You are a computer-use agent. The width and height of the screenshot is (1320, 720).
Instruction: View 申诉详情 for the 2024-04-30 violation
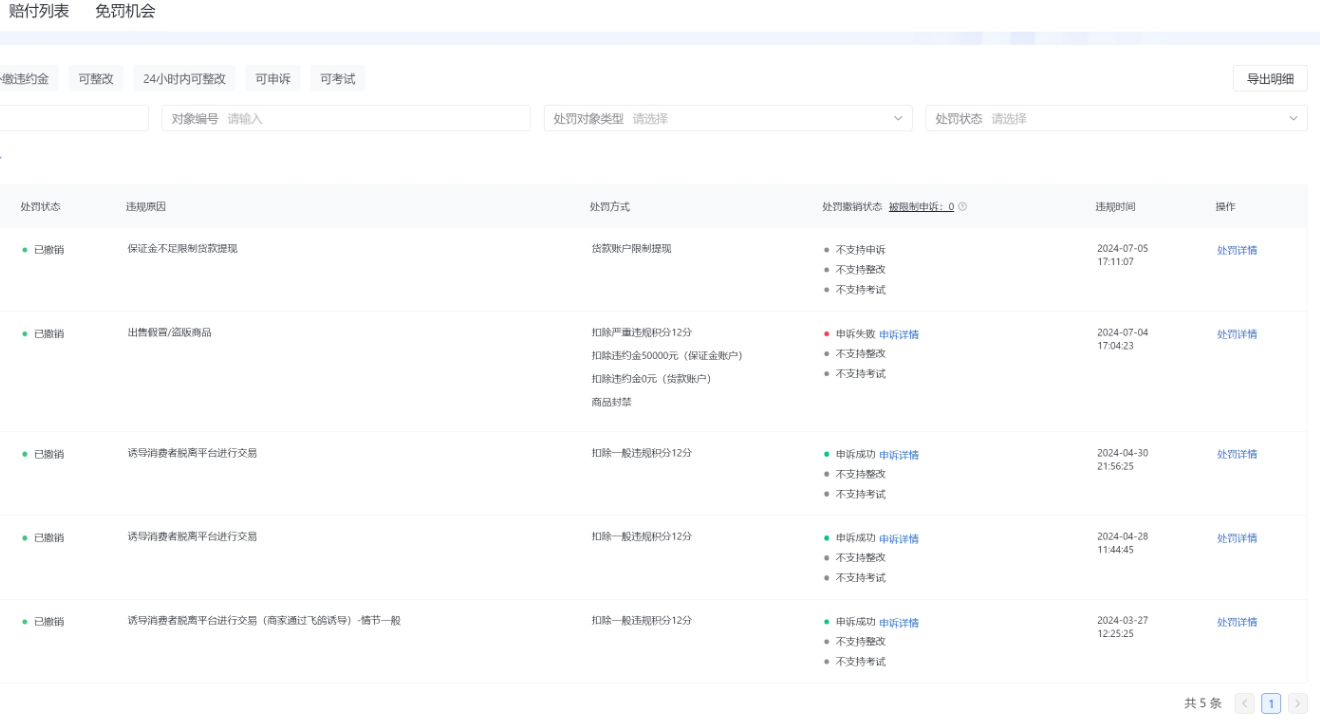click(899, 455)
